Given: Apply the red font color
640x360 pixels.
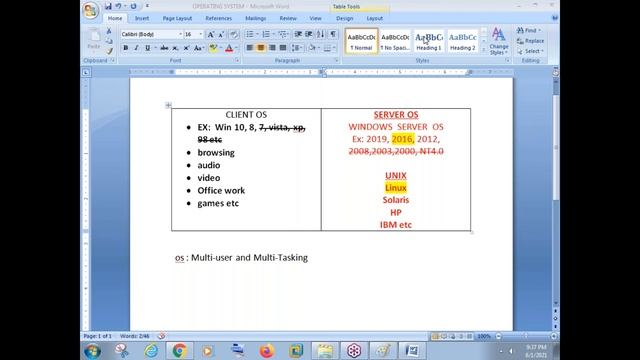Looking at the screenshot, I should 229,48.
